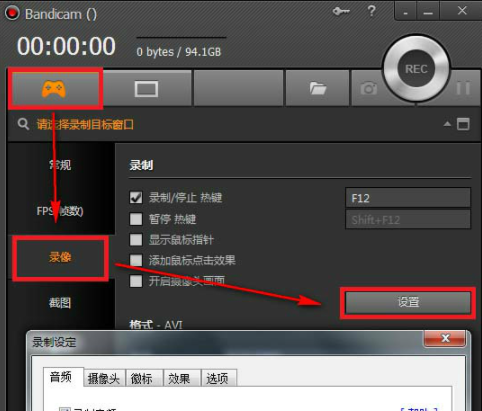Click the 设置 button
This screenshot has width=482, height=411.
(x=408, y=303)
